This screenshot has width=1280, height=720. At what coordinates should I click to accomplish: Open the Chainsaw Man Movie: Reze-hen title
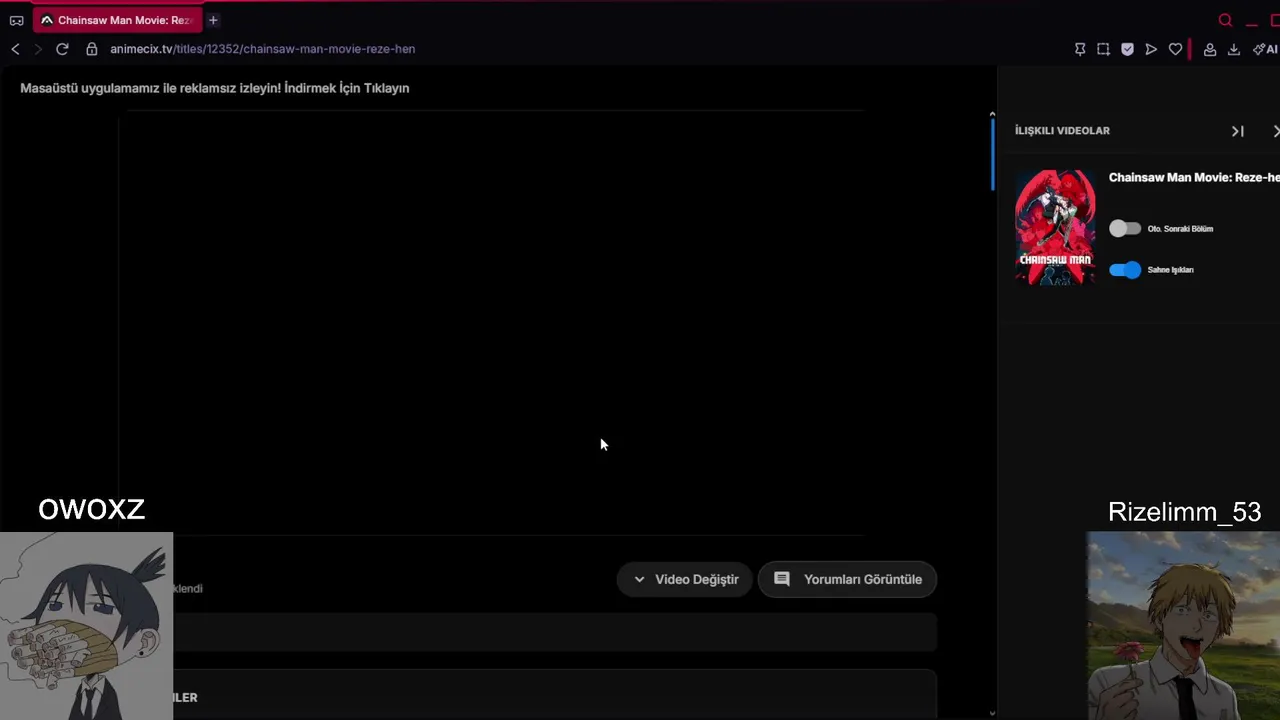1194,177
